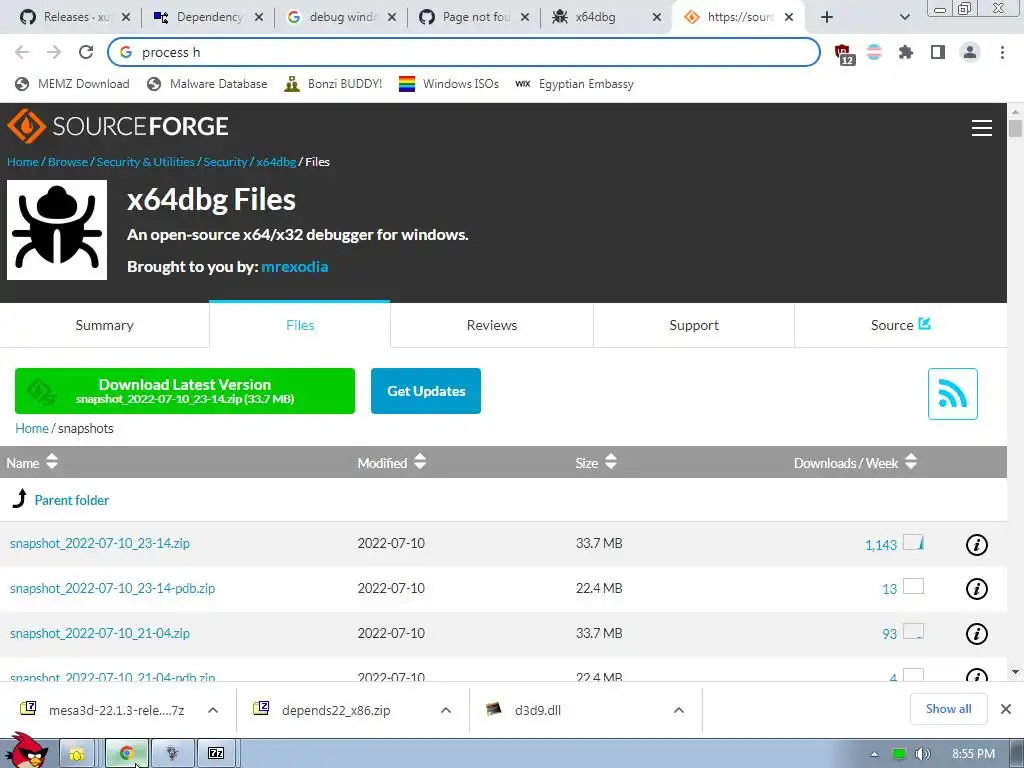Screen dimensions: 1024x768
Task: Open the Chrome profile avatar
Action: click(x=970, y=52)
